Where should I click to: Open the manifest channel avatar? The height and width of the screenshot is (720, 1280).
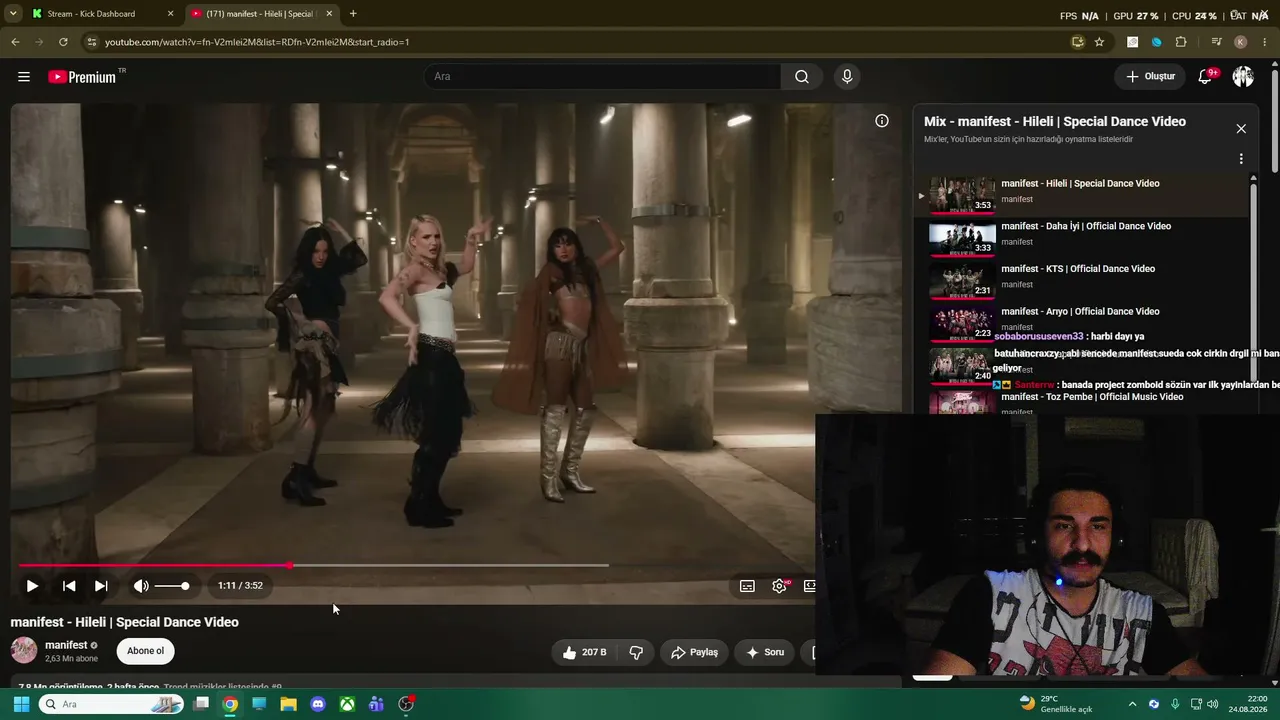24,651
